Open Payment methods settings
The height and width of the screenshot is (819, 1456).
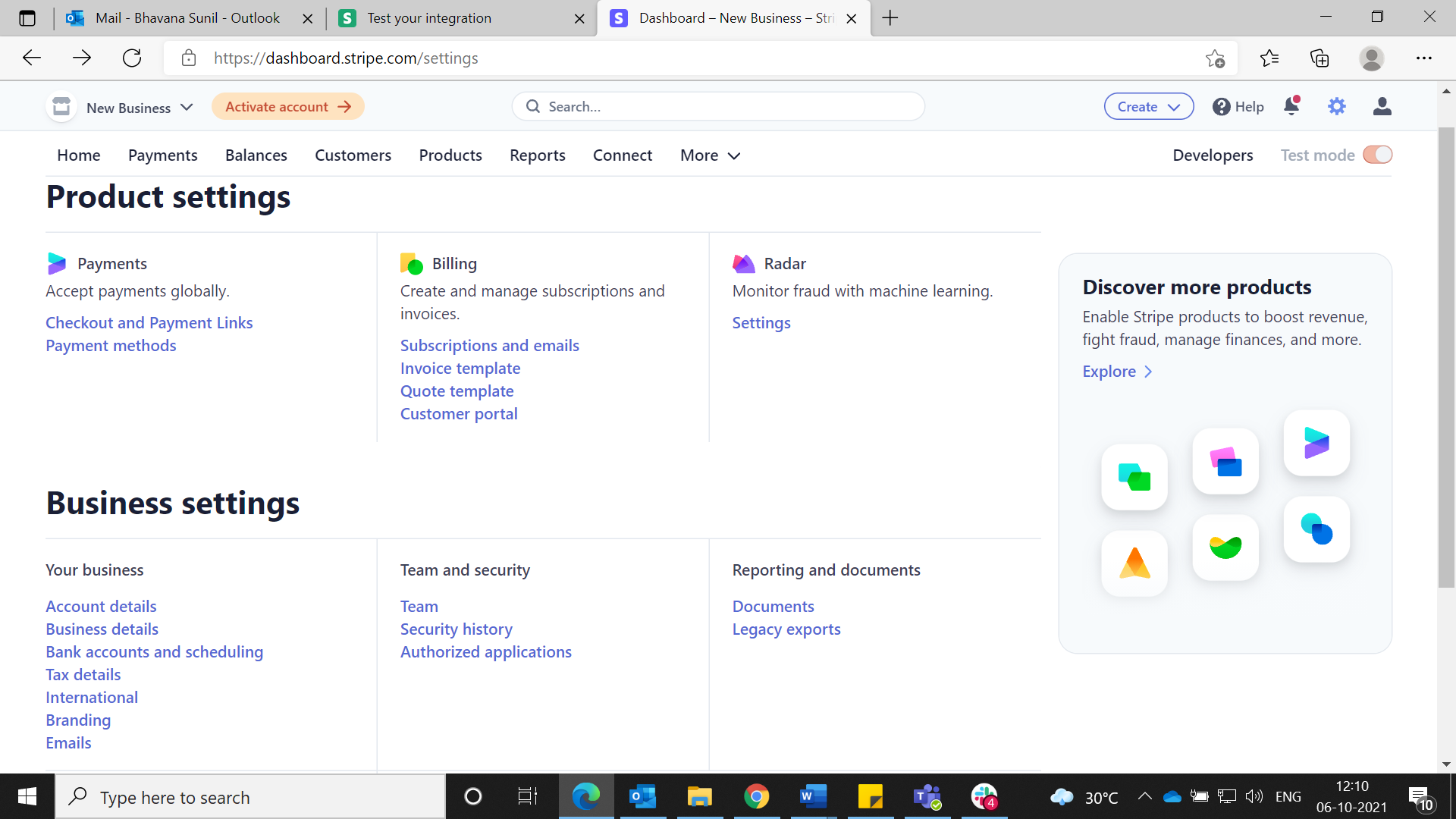[x=111, y=346]
